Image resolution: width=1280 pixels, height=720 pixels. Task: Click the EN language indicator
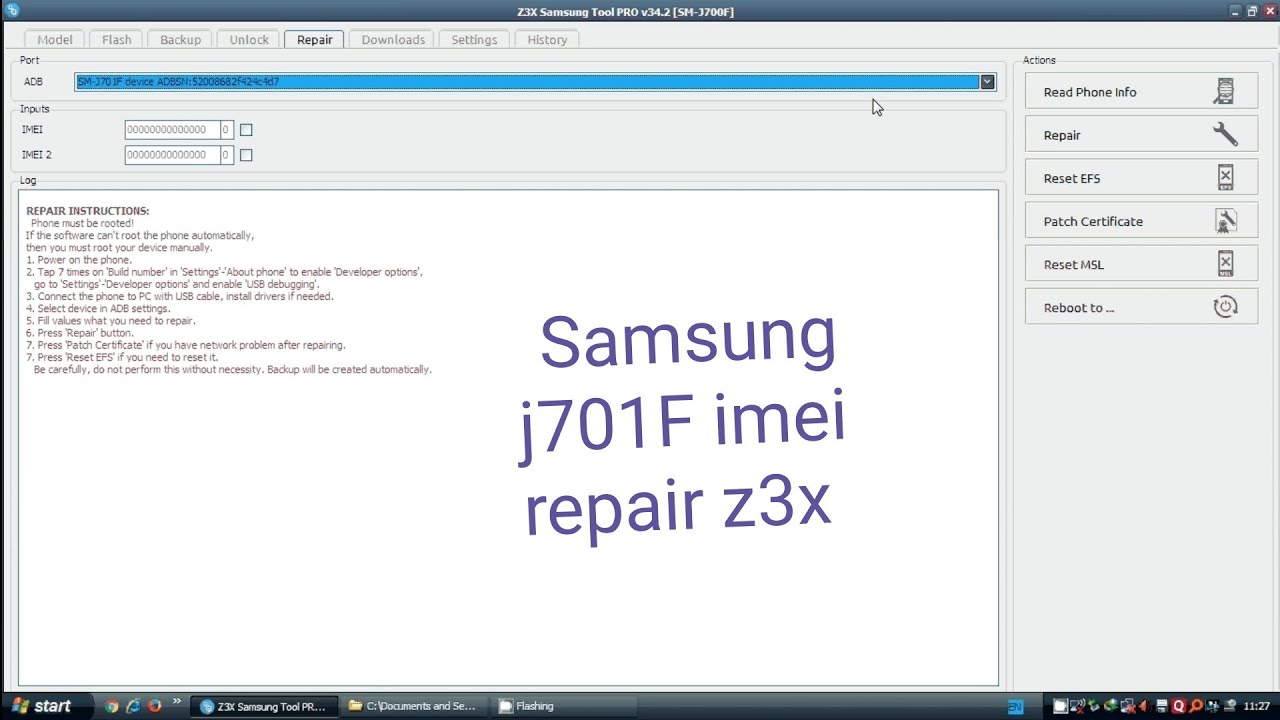click(1015, 707)
